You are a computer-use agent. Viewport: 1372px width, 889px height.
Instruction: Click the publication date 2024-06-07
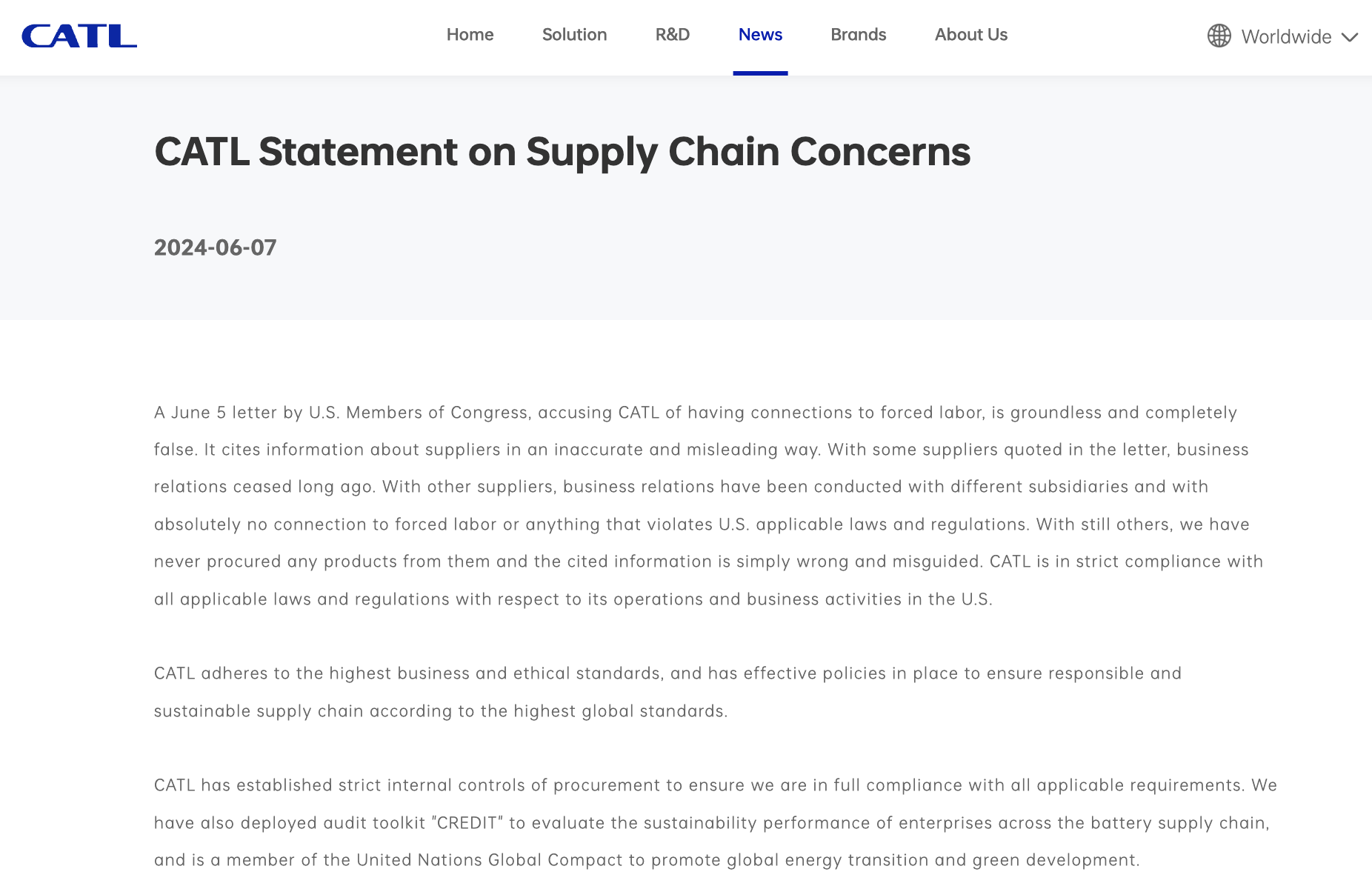(x=215, y=247)
